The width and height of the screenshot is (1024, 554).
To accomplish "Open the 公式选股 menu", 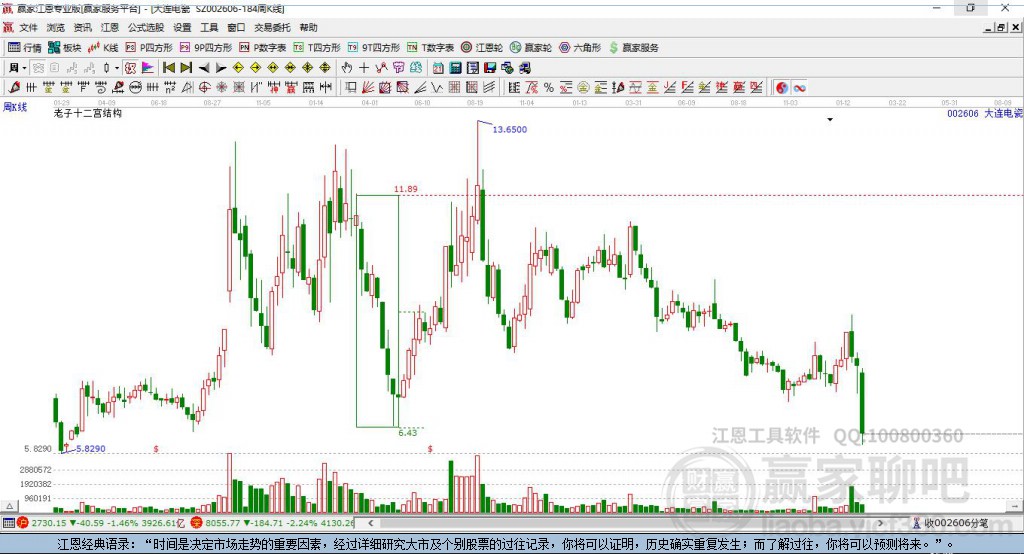I will (146, 27).
